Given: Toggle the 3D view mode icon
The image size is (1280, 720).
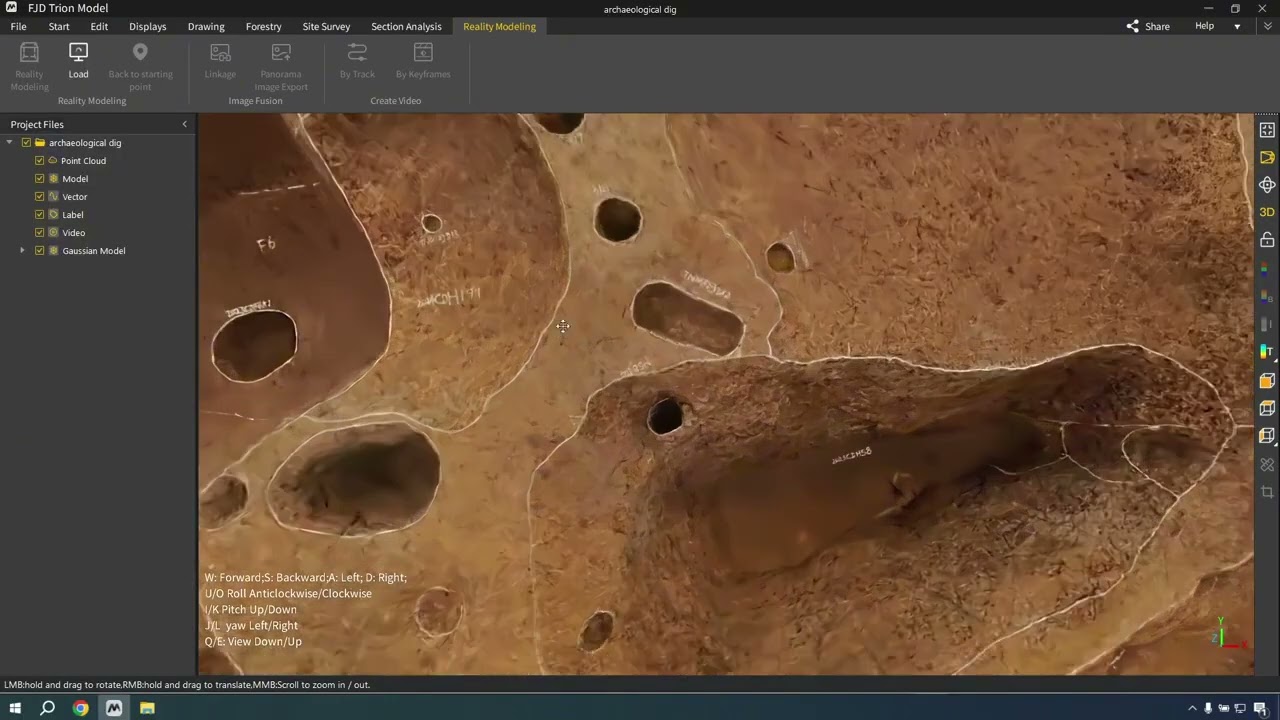Looking at the screenshot, I should coord(1267,212).
